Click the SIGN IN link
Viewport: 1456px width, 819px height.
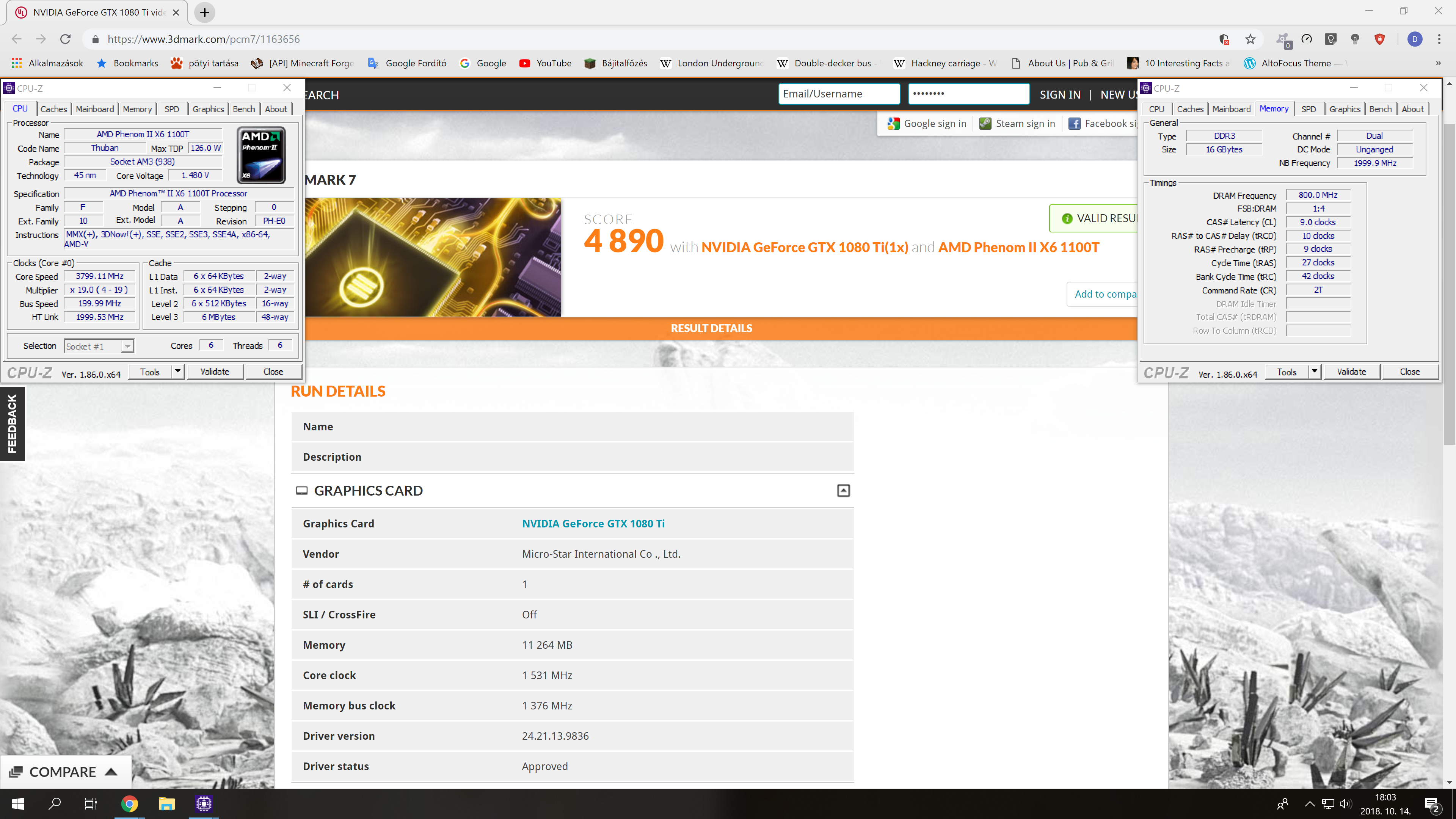(1060, 94)
